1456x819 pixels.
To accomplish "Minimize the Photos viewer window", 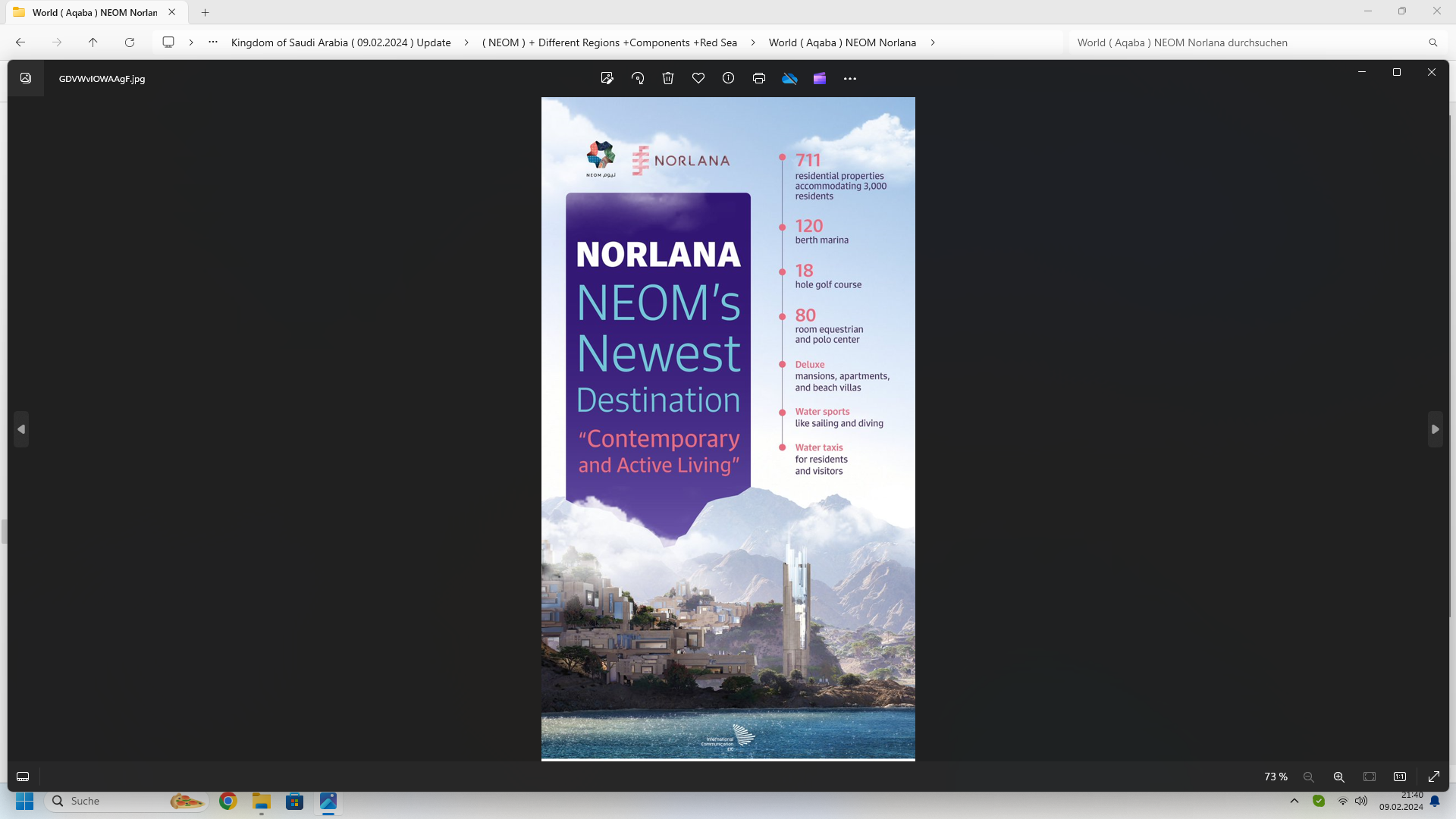I will 1362,72.
